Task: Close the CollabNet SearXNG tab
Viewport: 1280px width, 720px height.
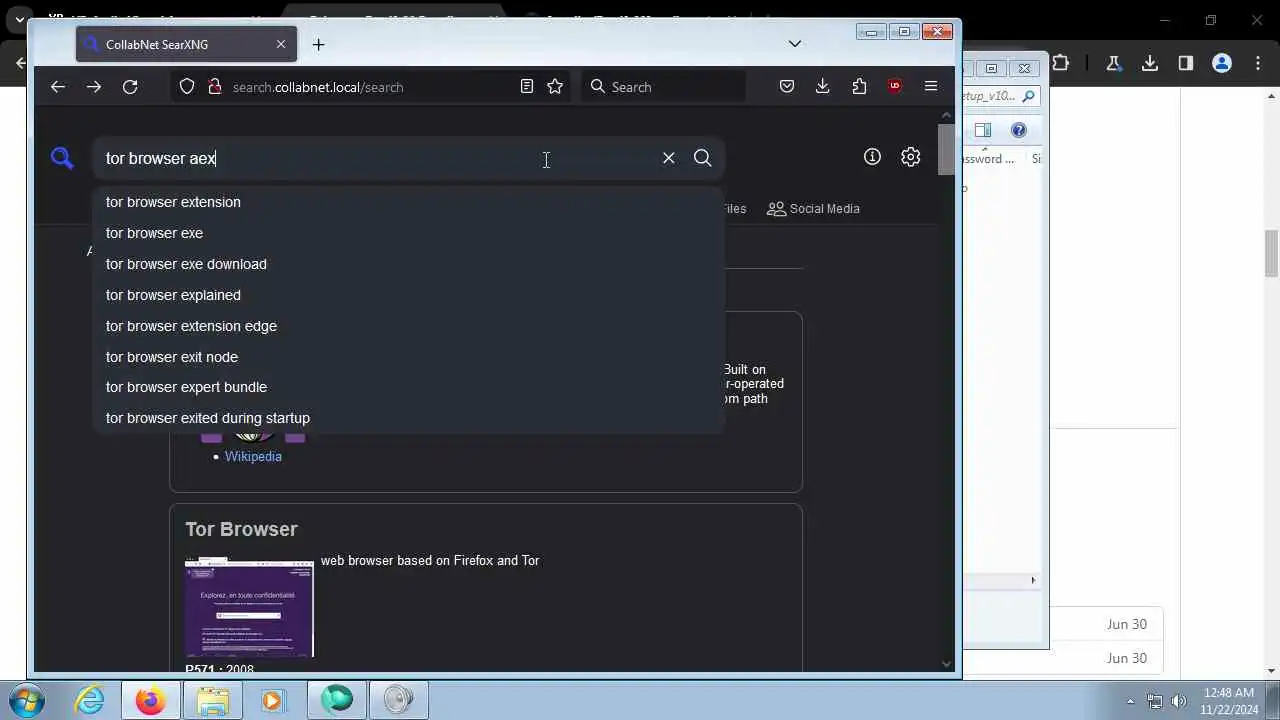Action: click(281, 44)
